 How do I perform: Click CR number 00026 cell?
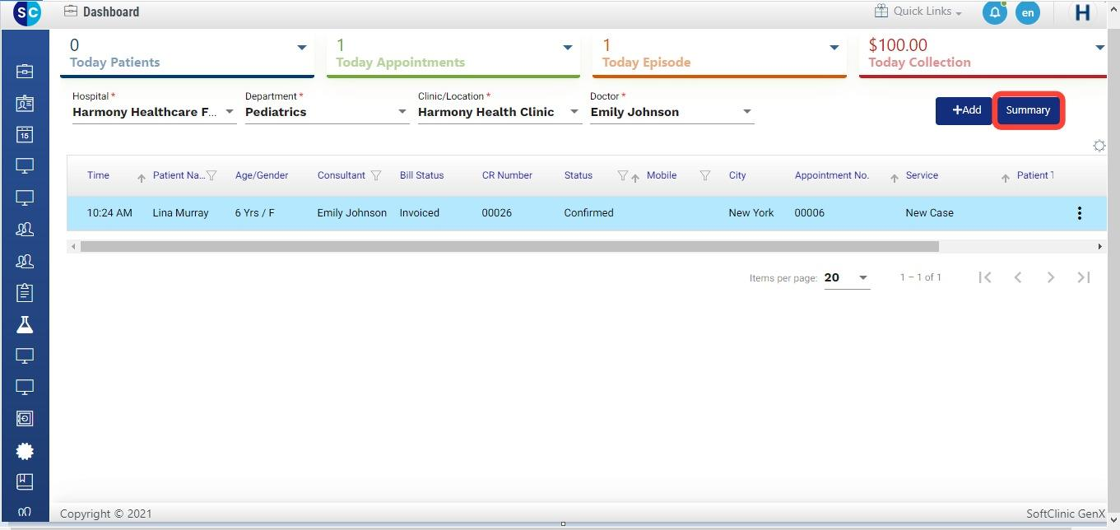[496, 213]
